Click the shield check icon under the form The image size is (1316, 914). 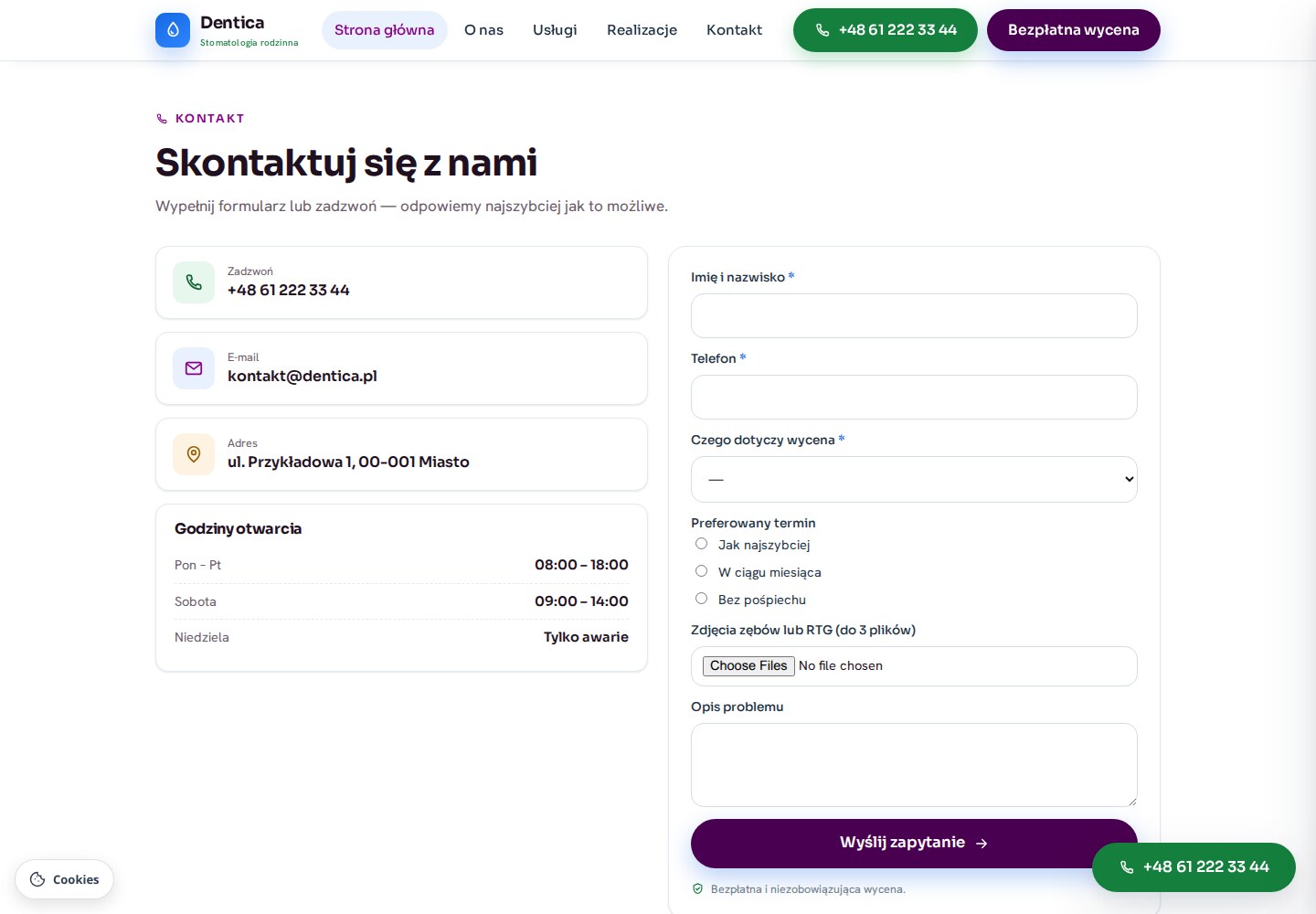[x=698, y=889]
